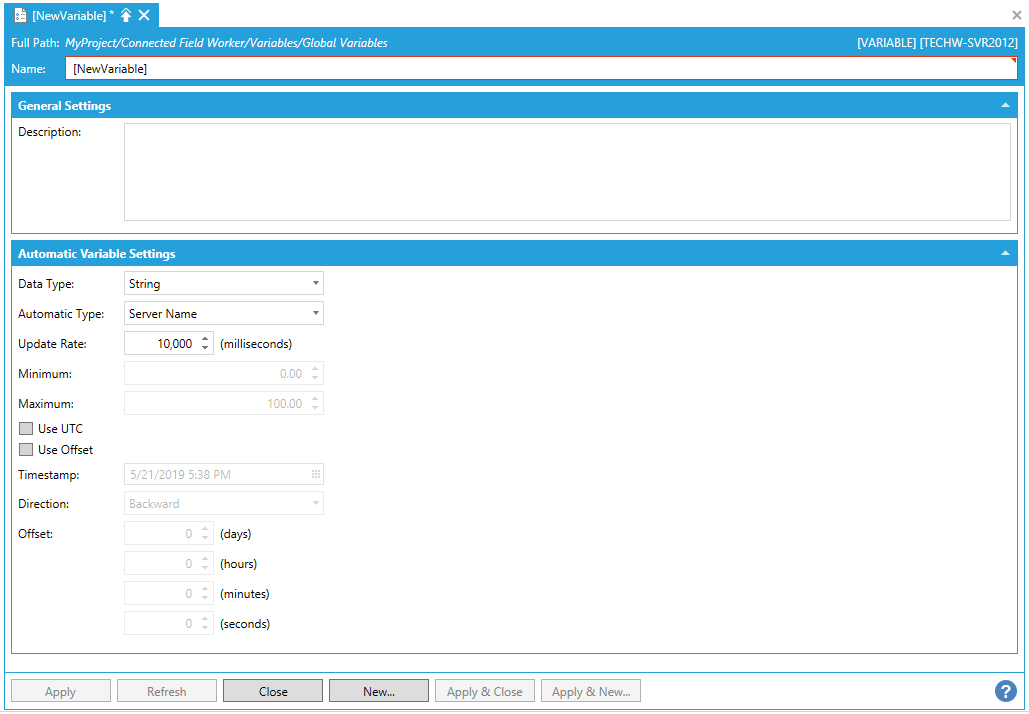The image size is (1029, 714).
Task: Click the help question mark icon
Action: point(1006,691)
